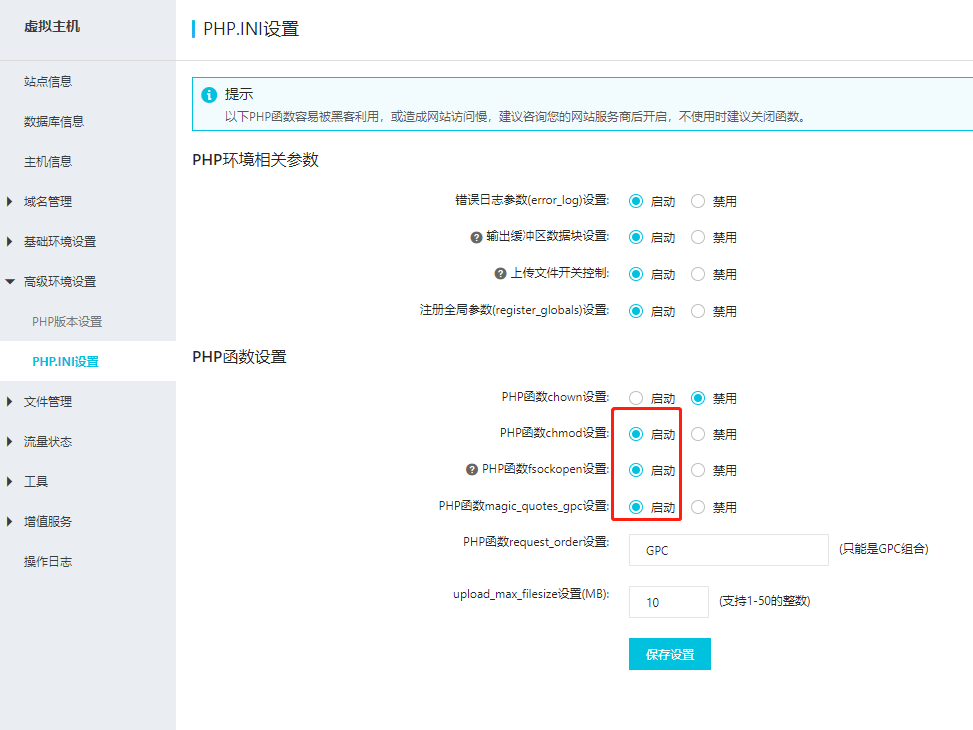Click the upload_max_filesize input field
This screenshot has height=730, width=973.
click(x=668, y=602)
